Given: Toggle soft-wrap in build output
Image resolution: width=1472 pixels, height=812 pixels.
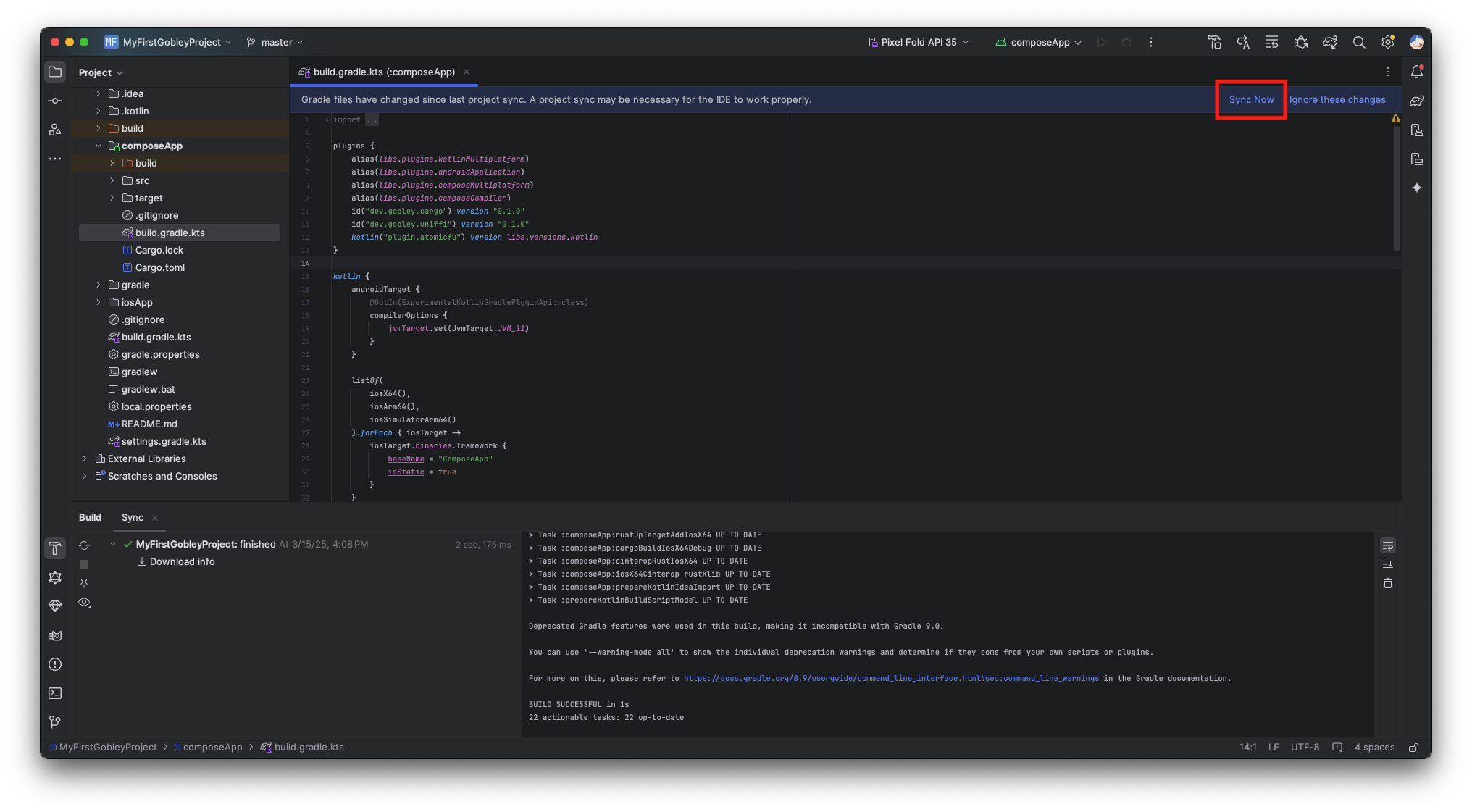Looking at the screenshot, I should pyautogui.click(x=1388, y=545).
